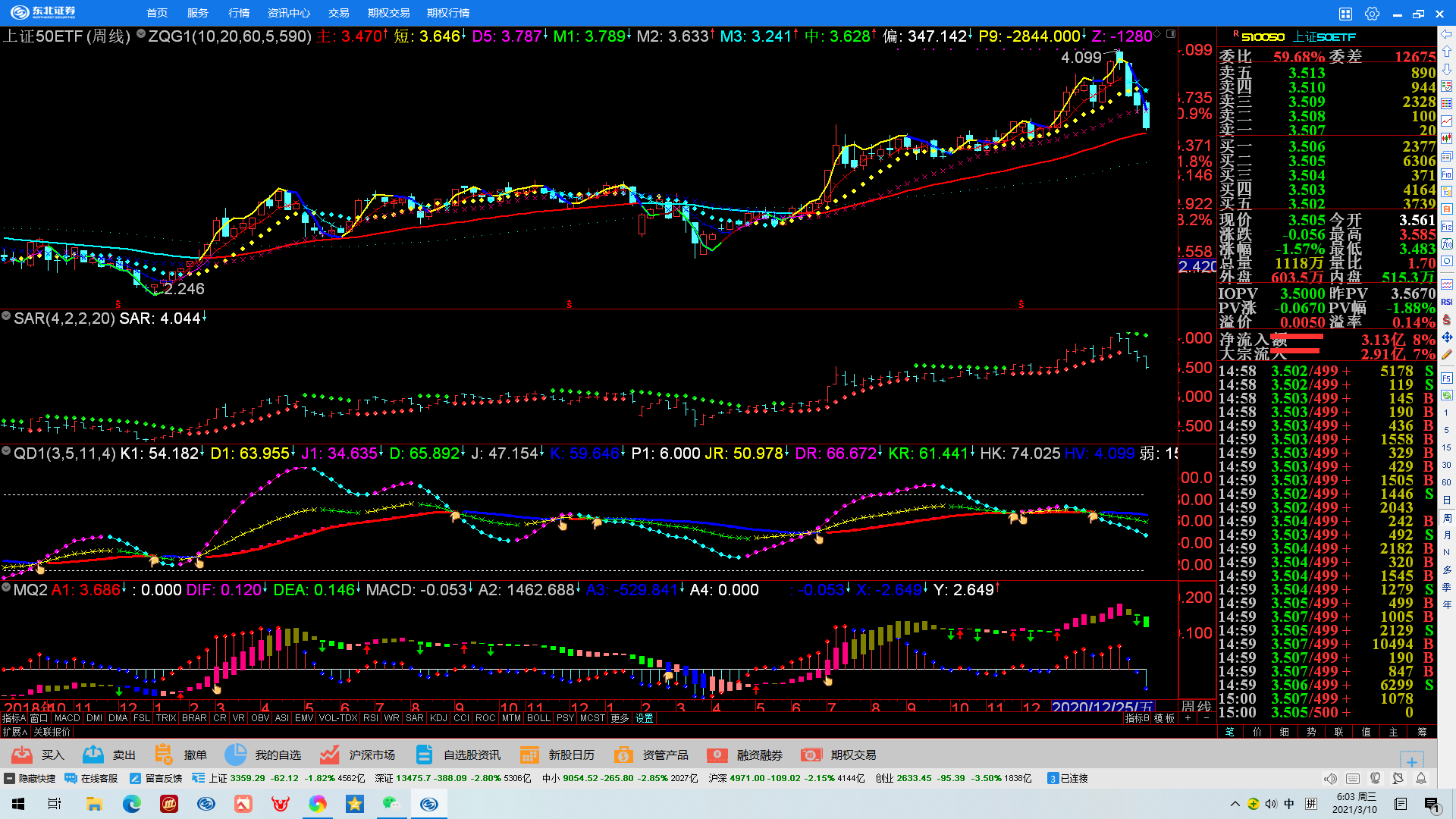Toggle the SAR indicator panel dot

point(6,316)
